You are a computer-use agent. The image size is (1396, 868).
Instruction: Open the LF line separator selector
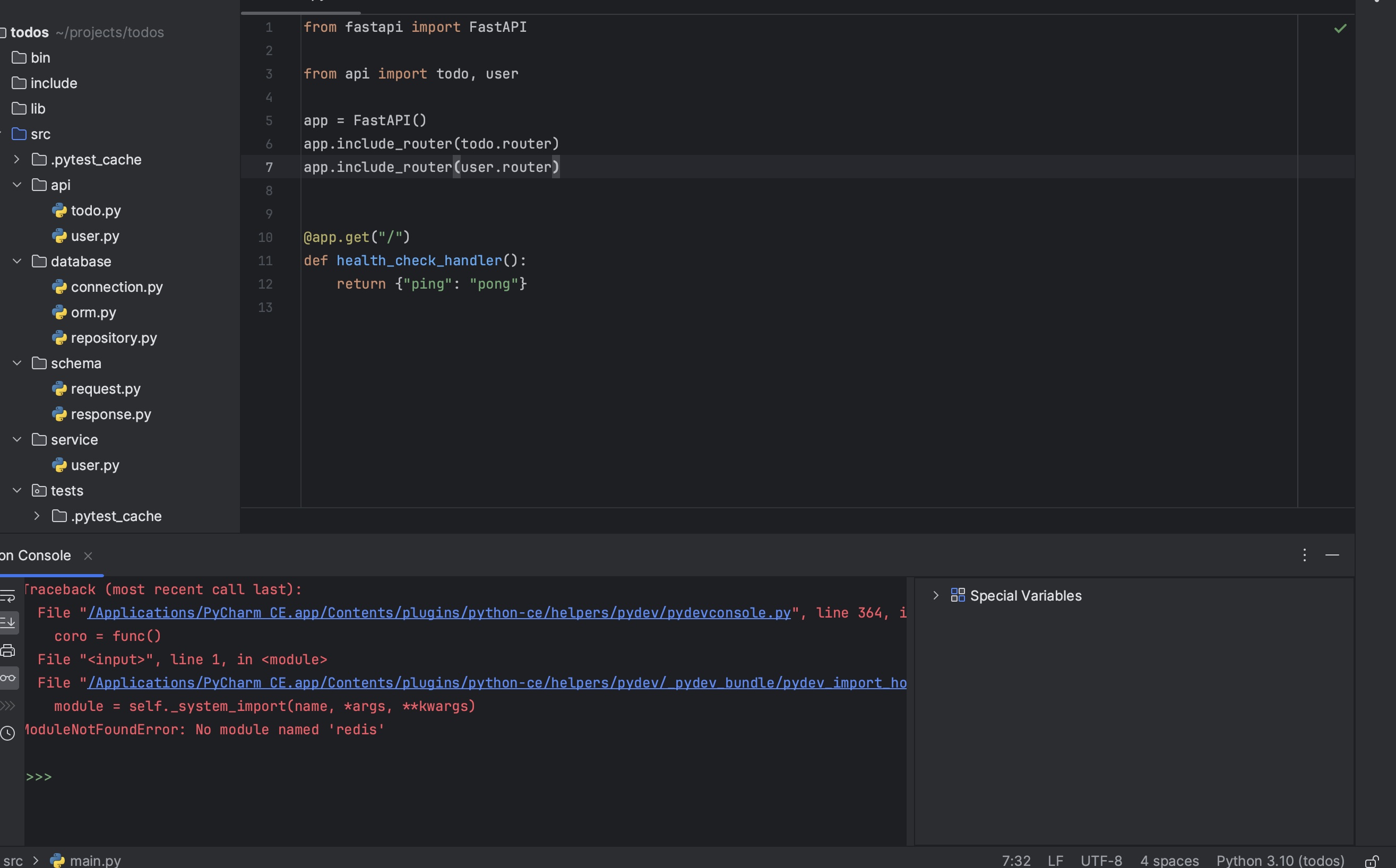1055,861
